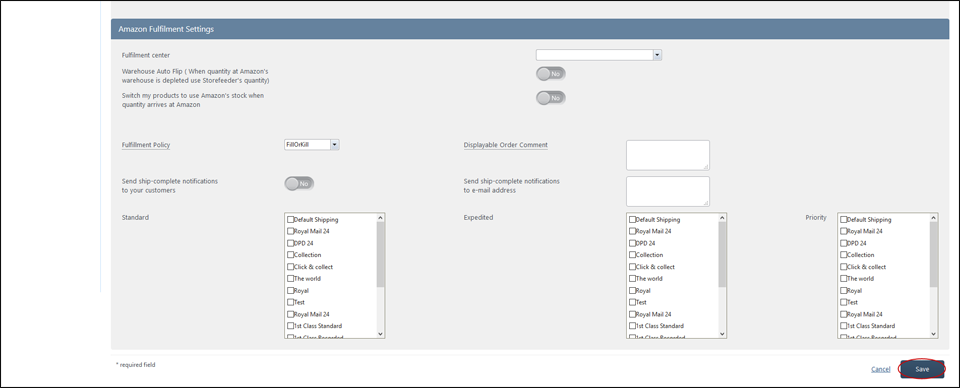Check Royal in the Standard list
960x388 pixels.
pos(290,291)
